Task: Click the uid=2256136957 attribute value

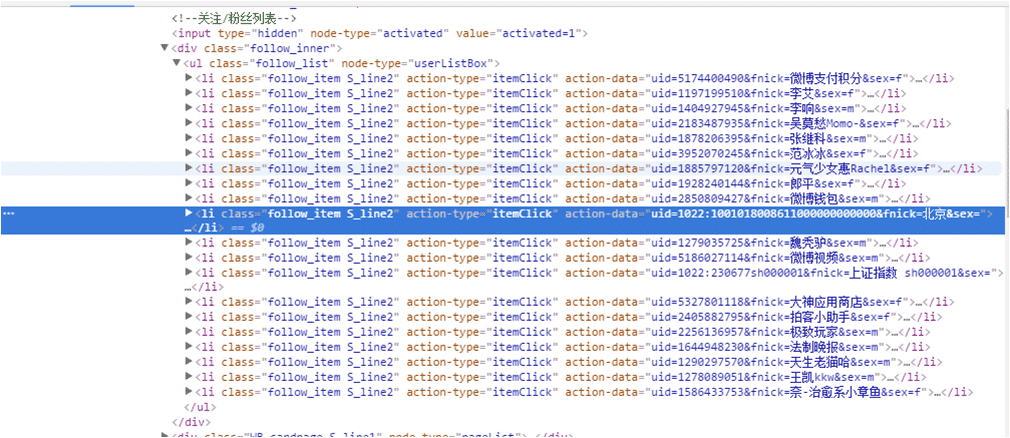Action: coord(765,332)
